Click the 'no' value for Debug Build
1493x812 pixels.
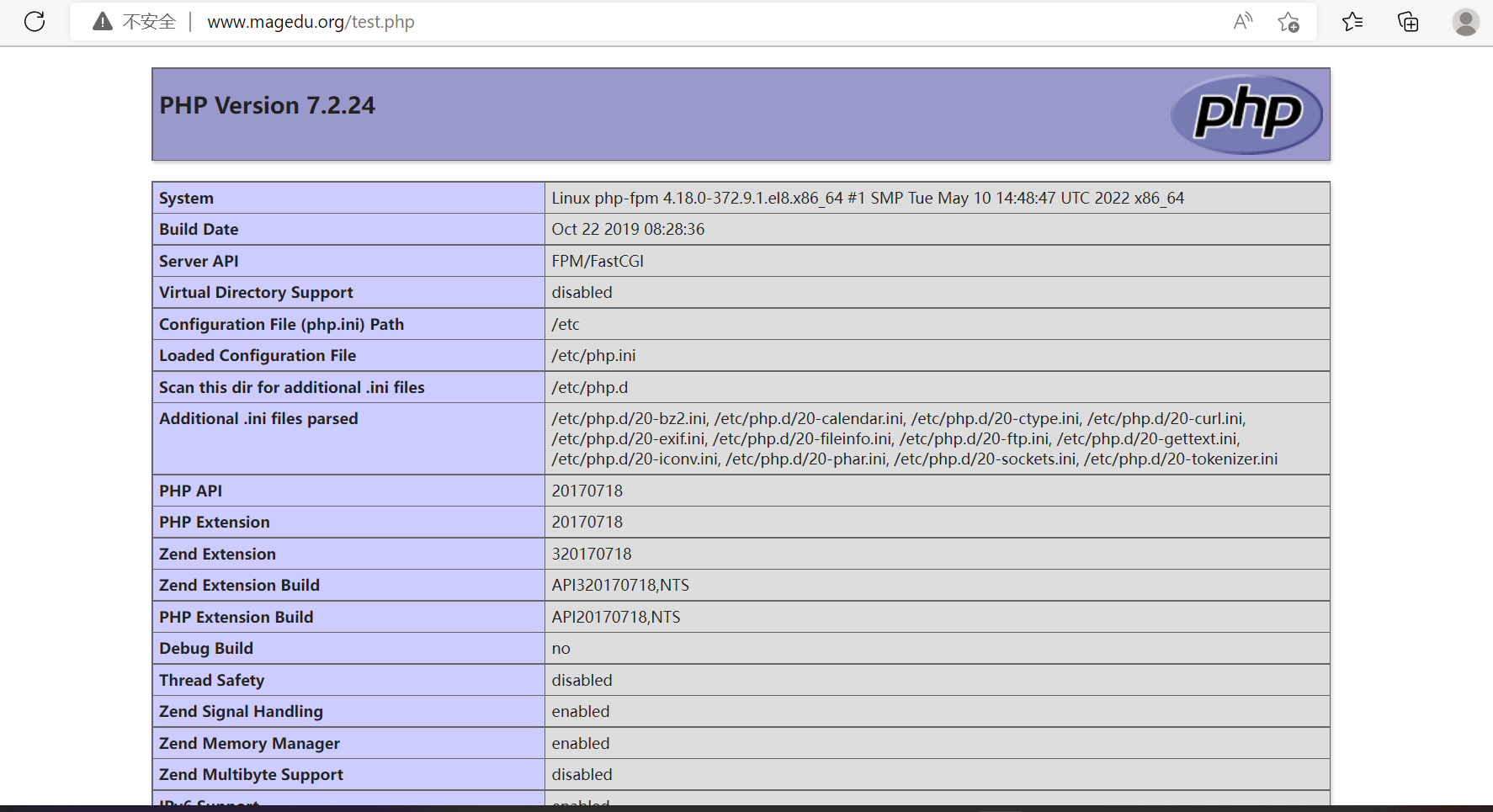561,649
